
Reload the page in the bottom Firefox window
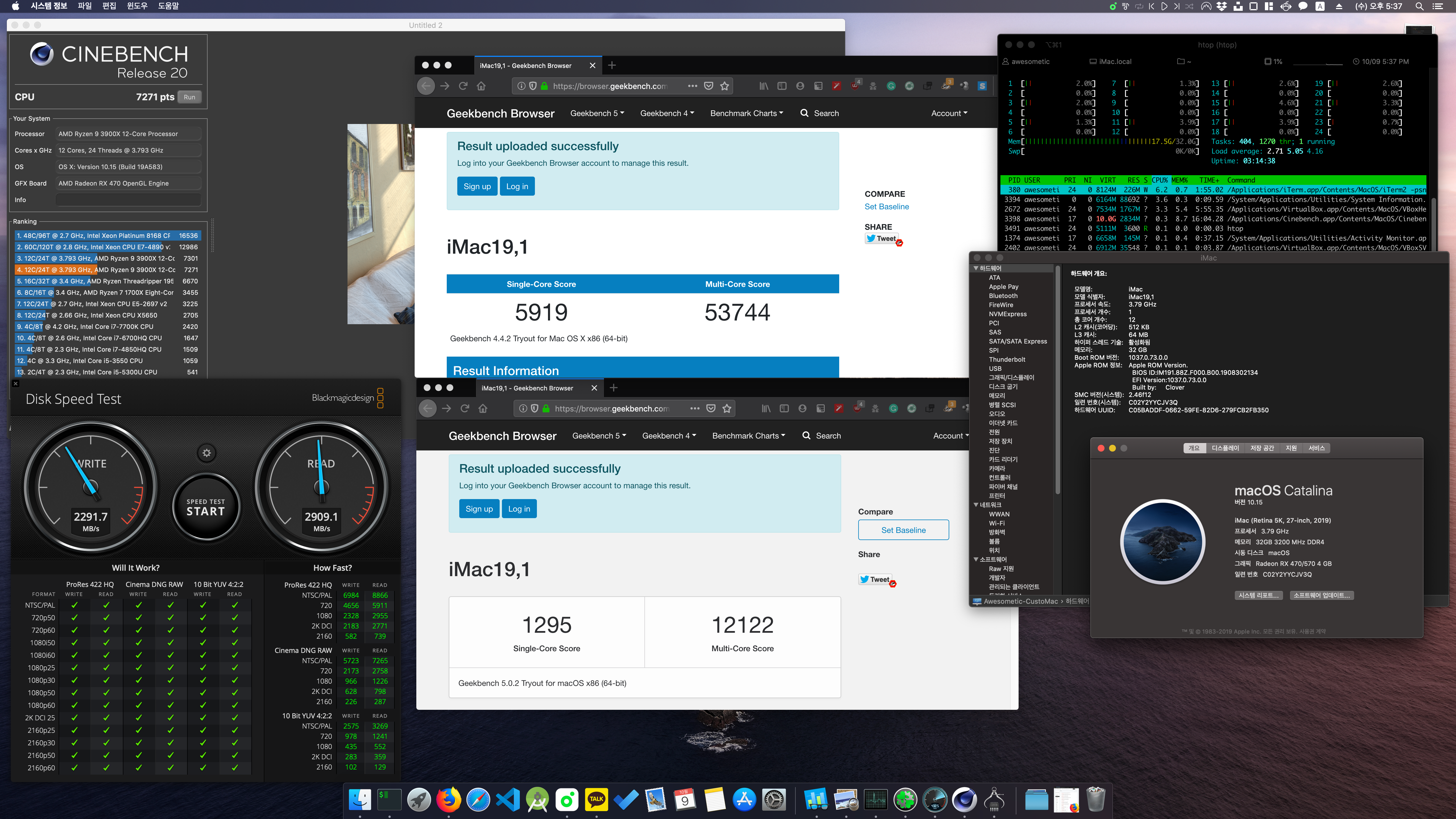(465, 408)
